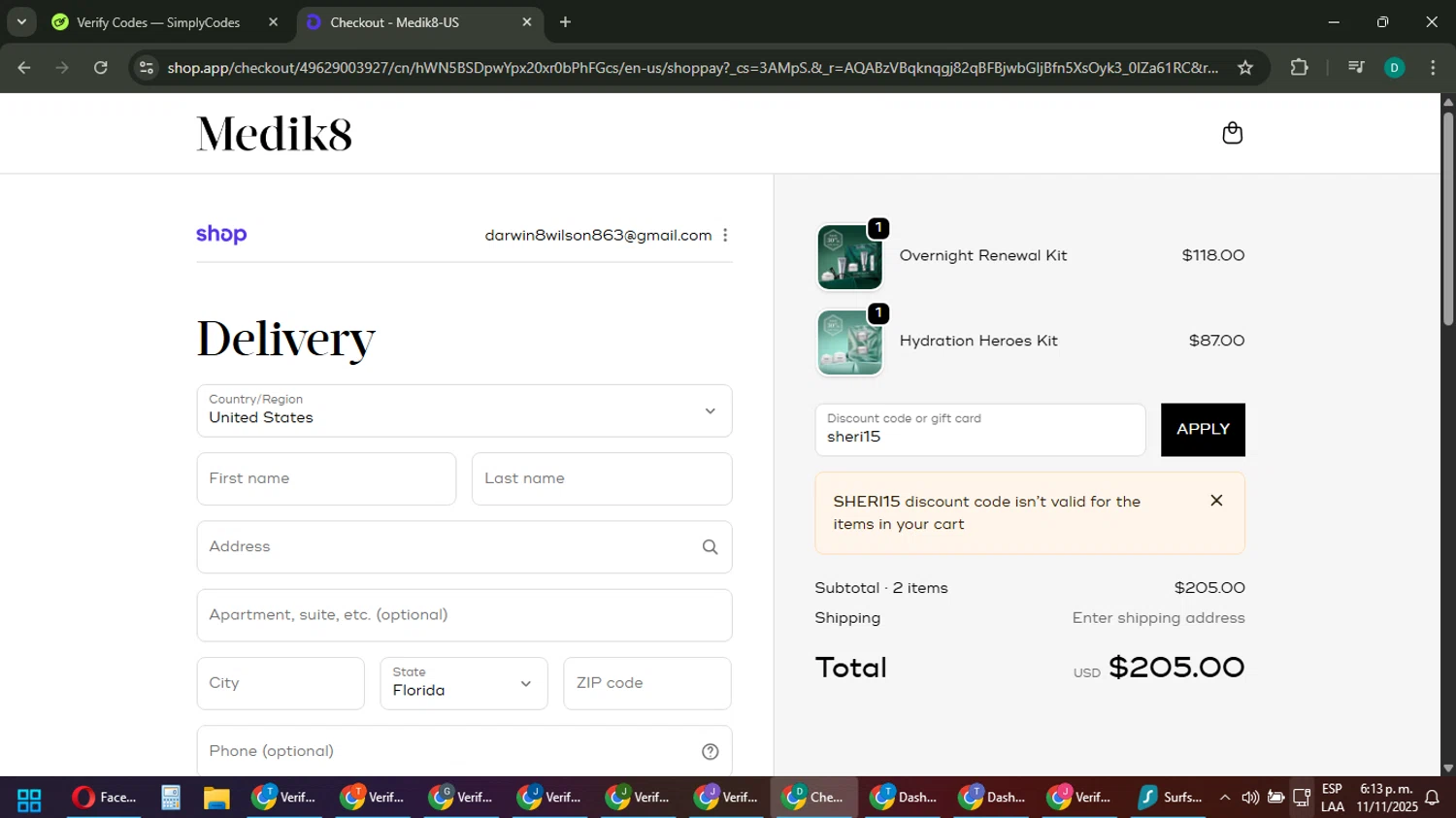Image resolution: width=1456 pixels, height=818 pixels.
Task: Click the address search magnifier icon
Action: (x=710, y=547)
